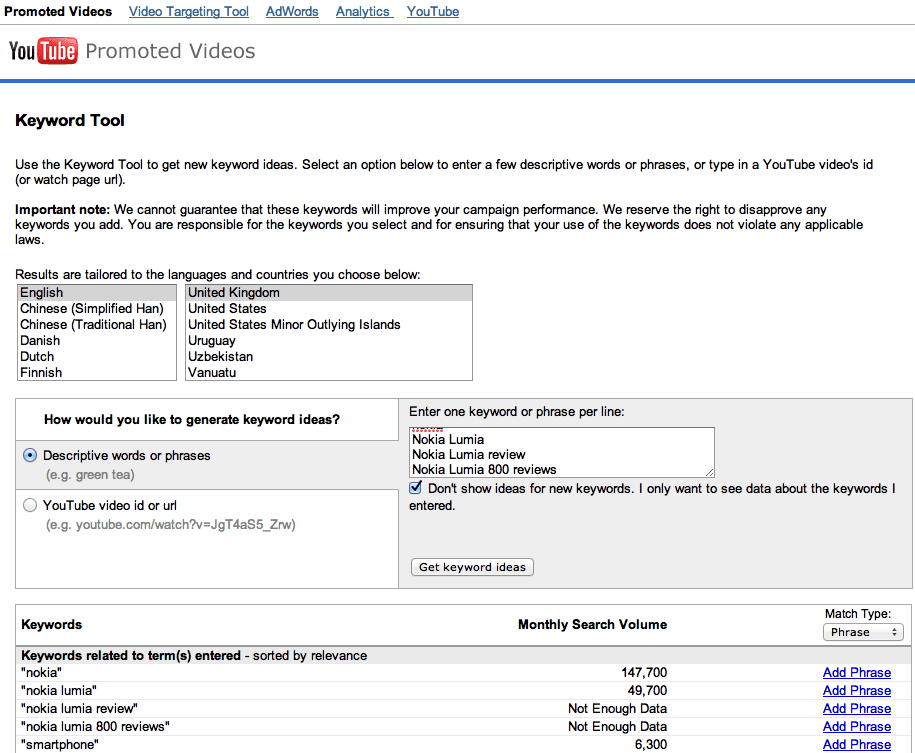
Task: Open the Match Type Phrase dropdown
Action: click(x=863, y=632)
